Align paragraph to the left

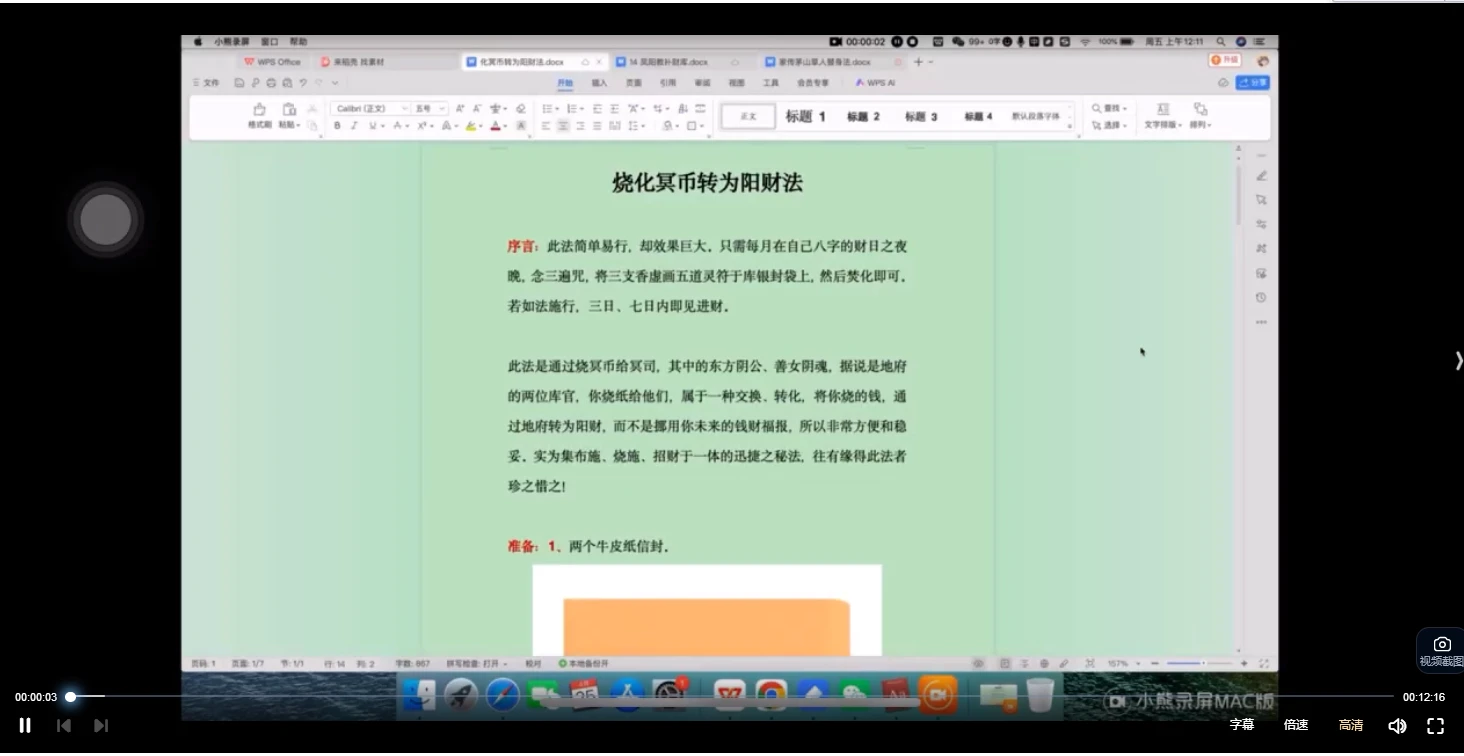click(x=546, y=126)
